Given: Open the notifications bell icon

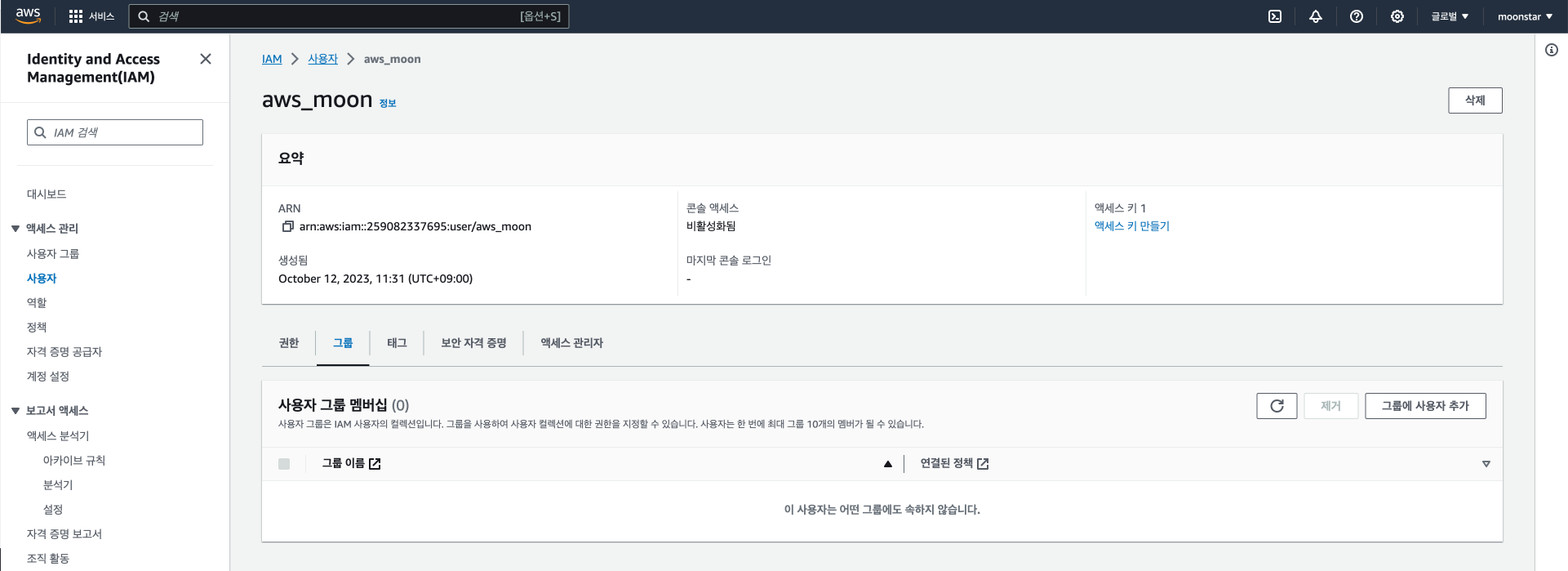Looking at the screenshot, I should pyautogui.click(x=1316, y=16).
